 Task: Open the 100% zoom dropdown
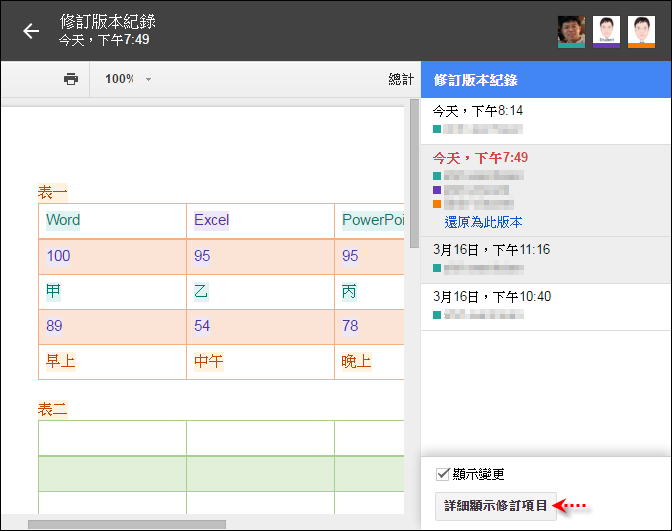(128, 79)
